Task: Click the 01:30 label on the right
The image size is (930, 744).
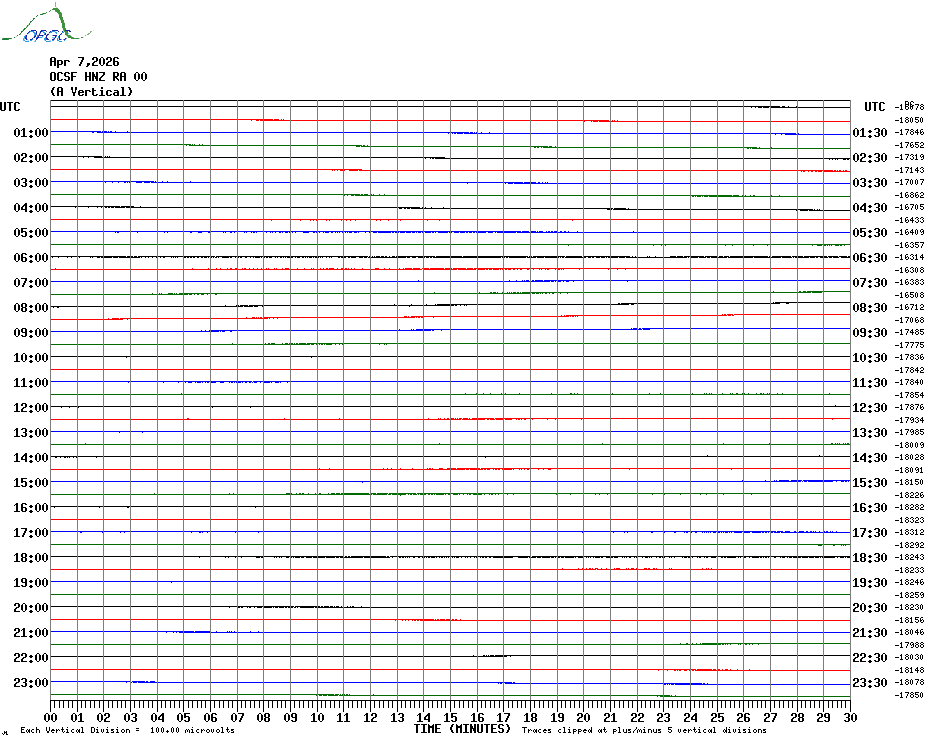Action: coord(870,132)
